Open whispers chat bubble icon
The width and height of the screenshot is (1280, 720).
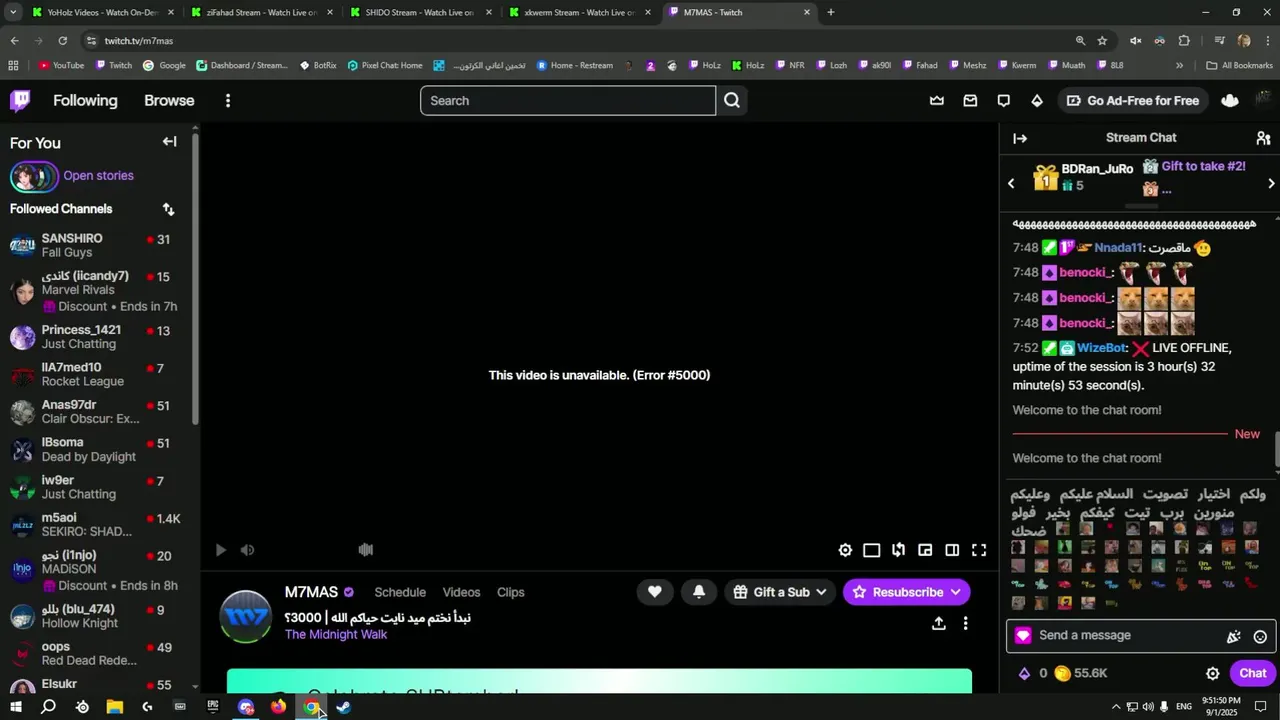pyautogui.click(x=1003, y=100)
